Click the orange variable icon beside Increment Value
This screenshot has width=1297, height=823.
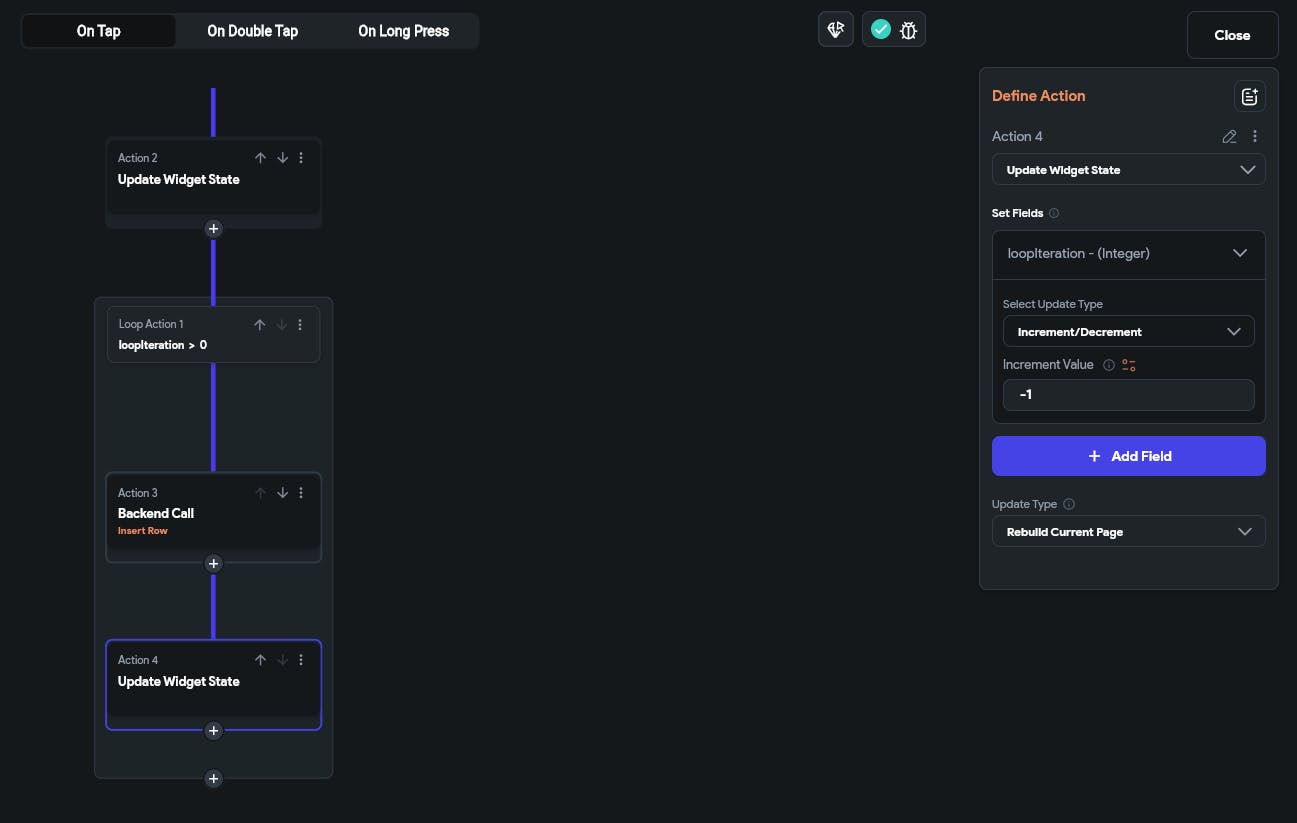[x=1129, y=365]
